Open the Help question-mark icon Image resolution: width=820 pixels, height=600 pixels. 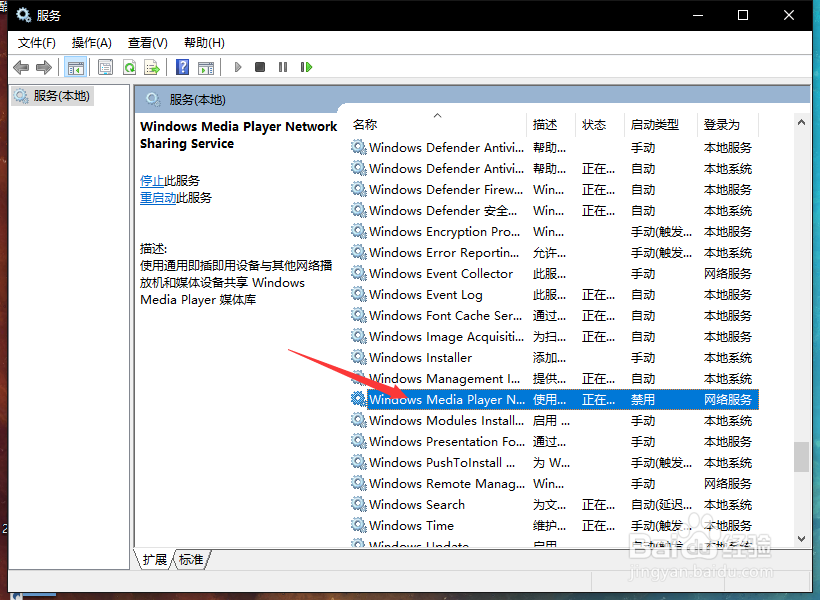point(183,67)
